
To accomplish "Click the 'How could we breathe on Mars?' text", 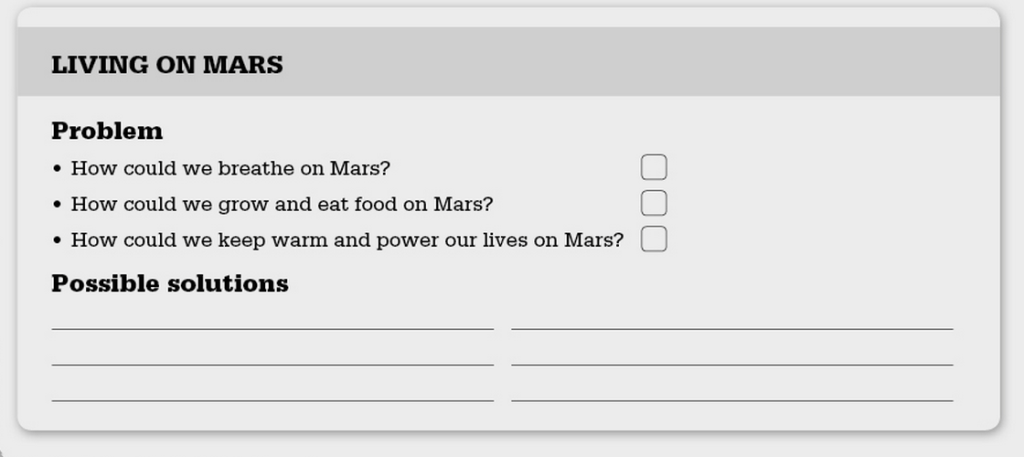I will point(230,168).
